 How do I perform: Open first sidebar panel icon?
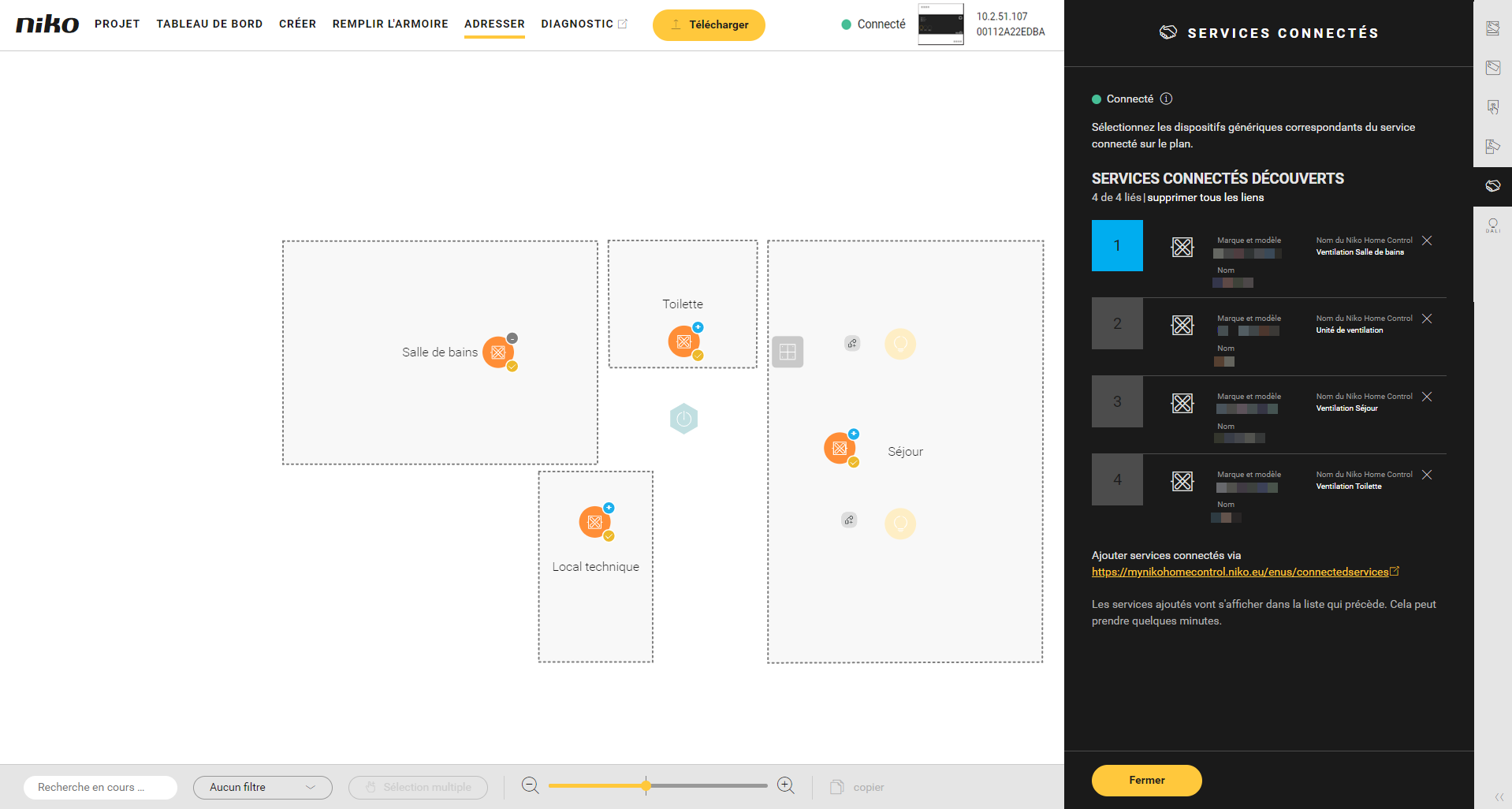pos(1493,28)
